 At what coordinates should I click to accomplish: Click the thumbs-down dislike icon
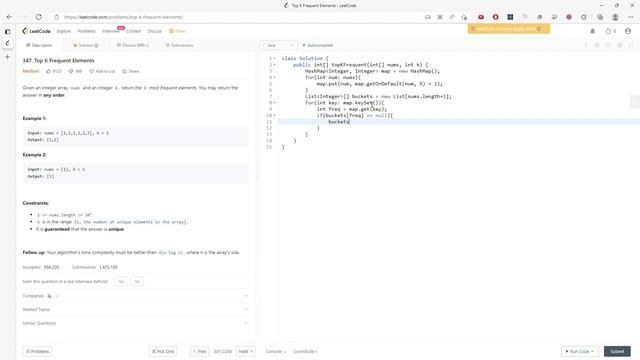(71, 71)
